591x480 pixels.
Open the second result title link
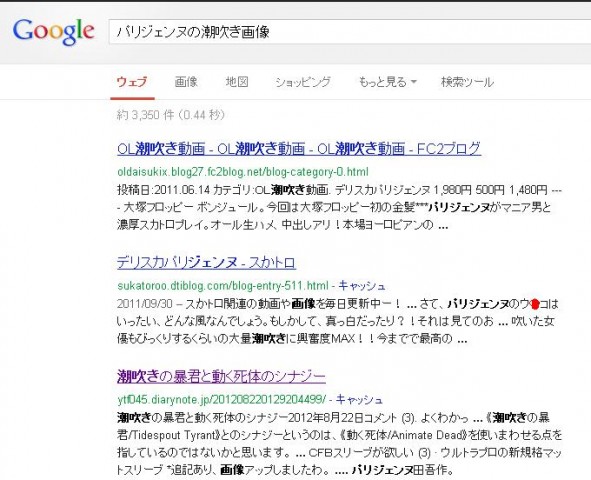coord(206,262)
